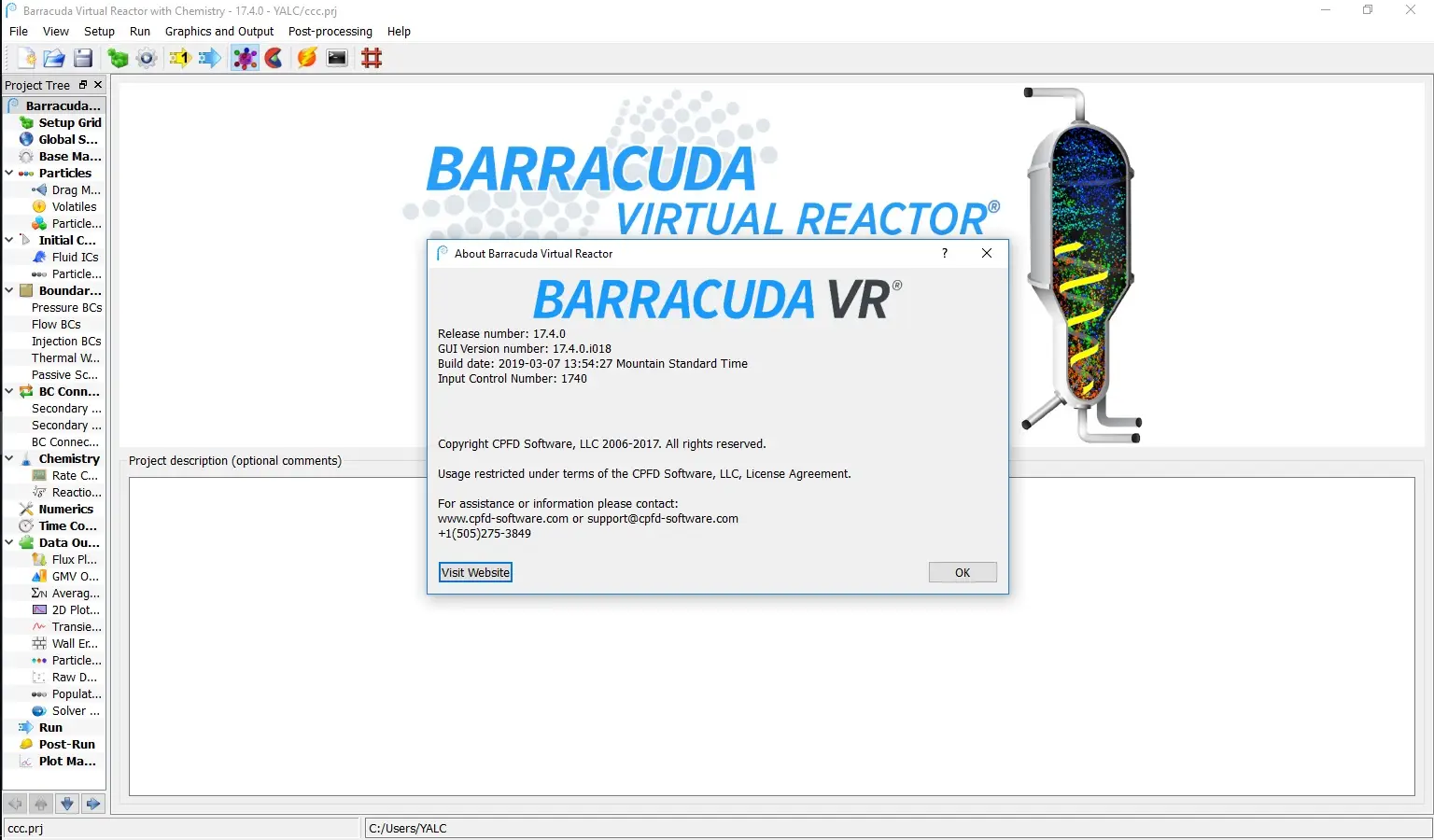Image resolution: width=1434 pixels, height=840 pixels.
Task: Collapse the Boundary Conditions node
Action: click(9, 290)
